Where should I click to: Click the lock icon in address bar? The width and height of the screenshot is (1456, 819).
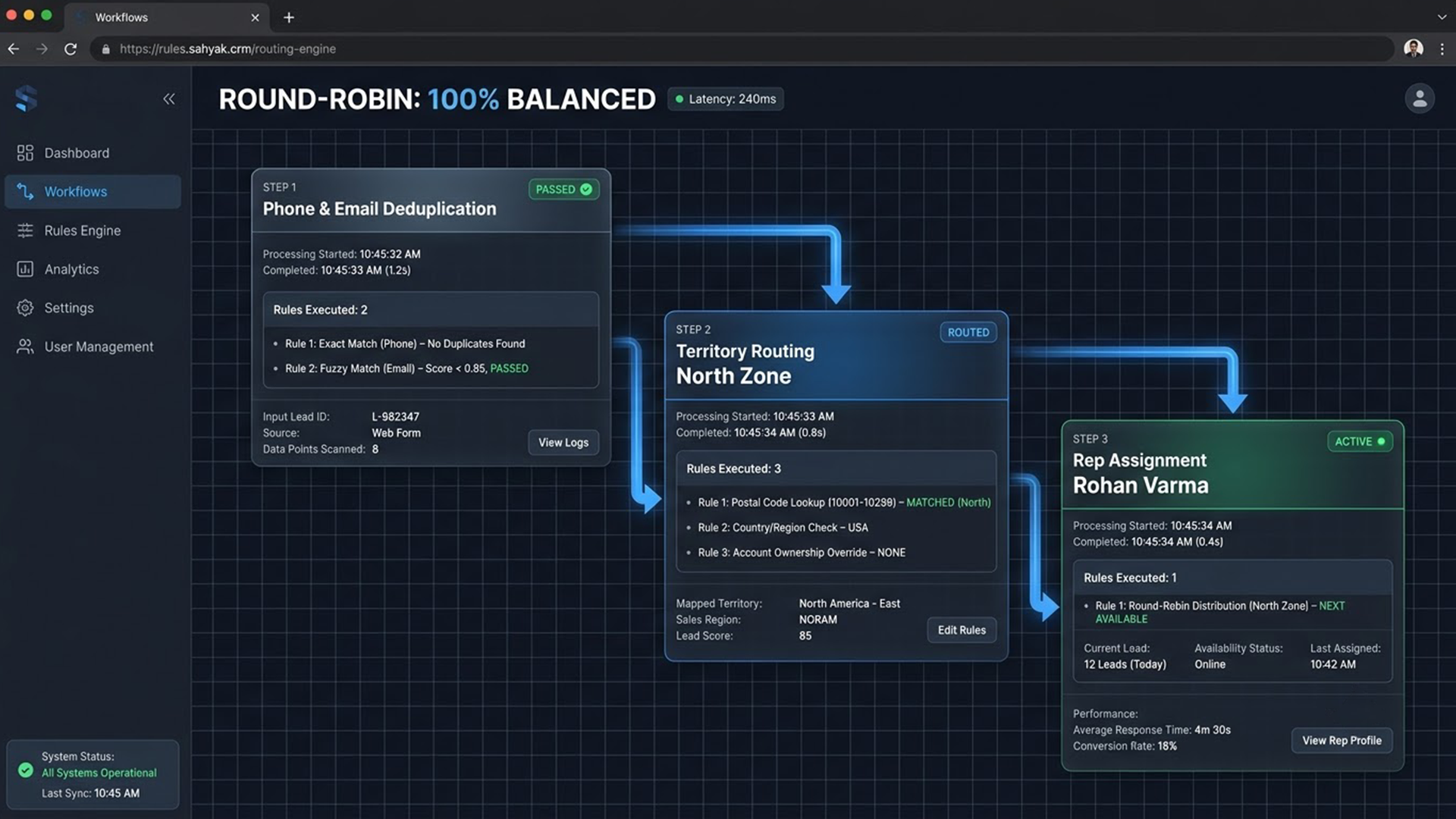click(105, 49)
